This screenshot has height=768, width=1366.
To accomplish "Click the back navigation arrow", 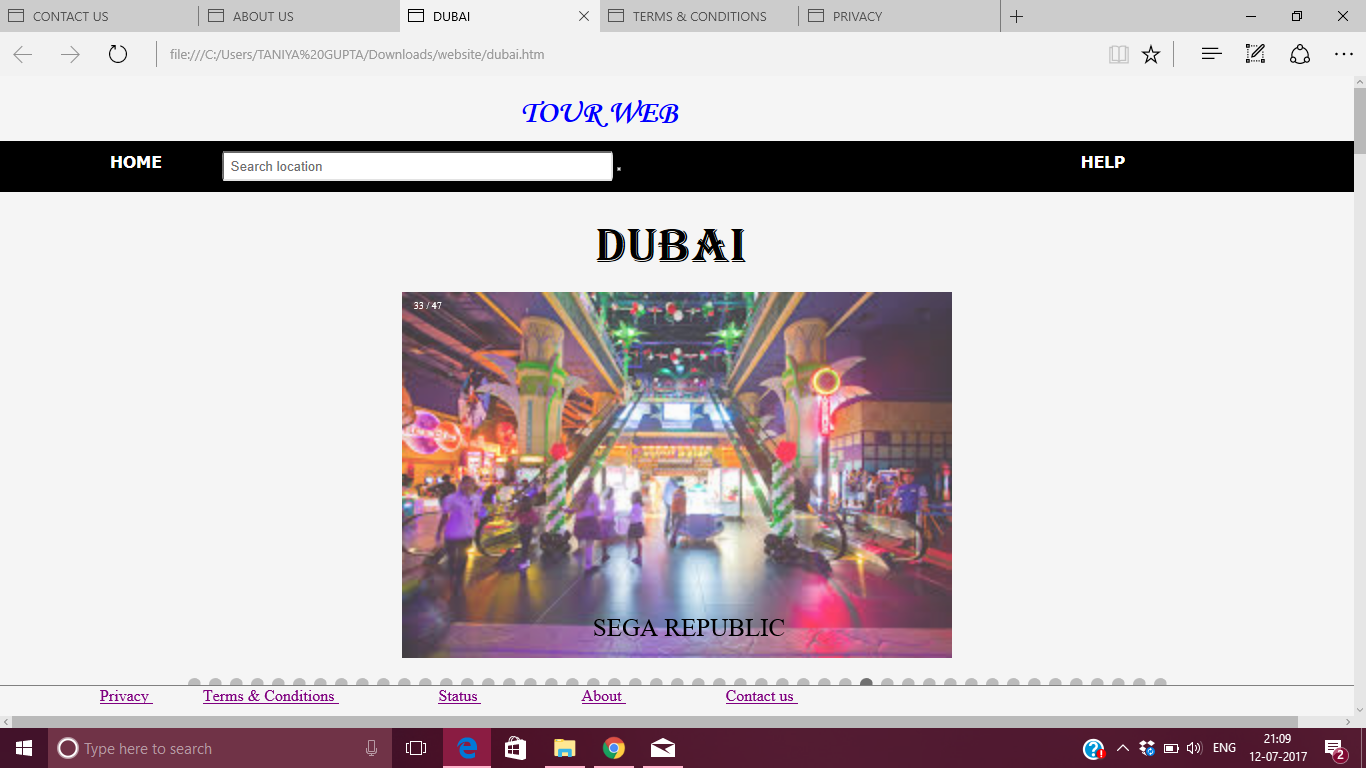I will click(21, 54).
